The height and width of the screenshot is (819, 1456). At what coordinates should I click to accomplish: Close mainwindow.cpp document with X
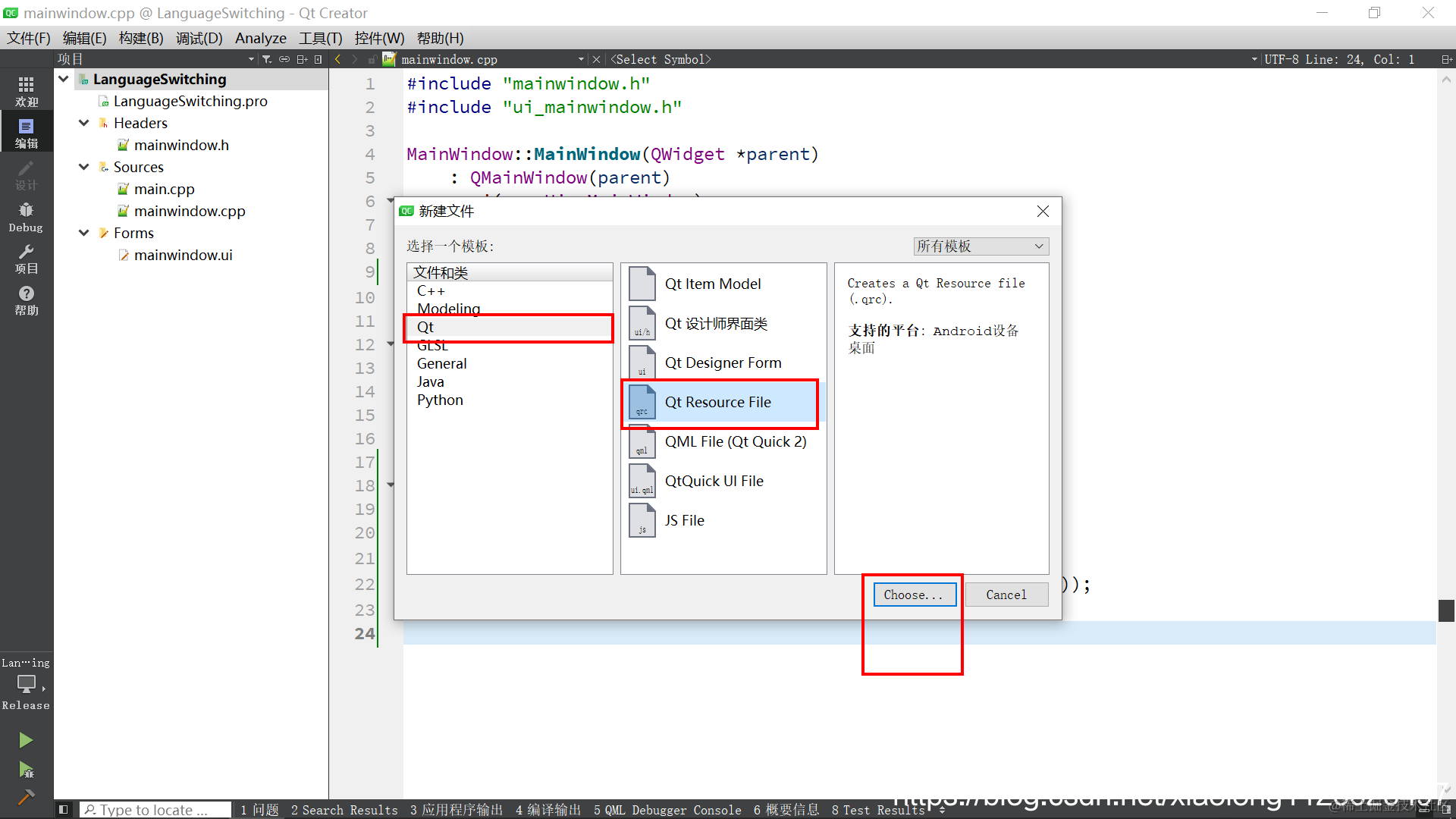(596, 59)
